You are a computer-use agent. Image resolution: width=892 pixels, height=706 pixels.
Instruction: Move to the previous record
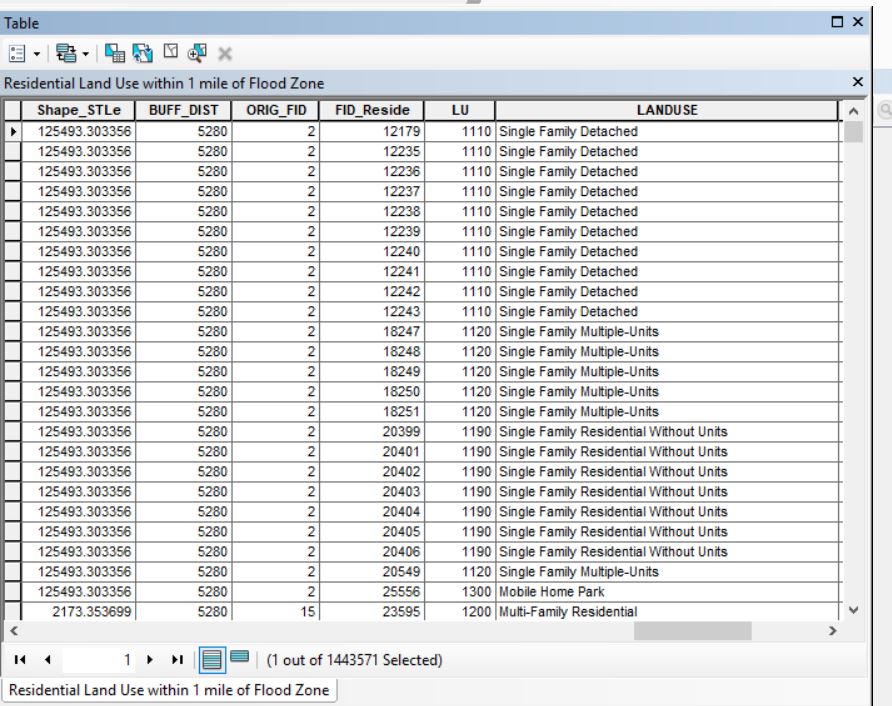[x=48, y=659]
